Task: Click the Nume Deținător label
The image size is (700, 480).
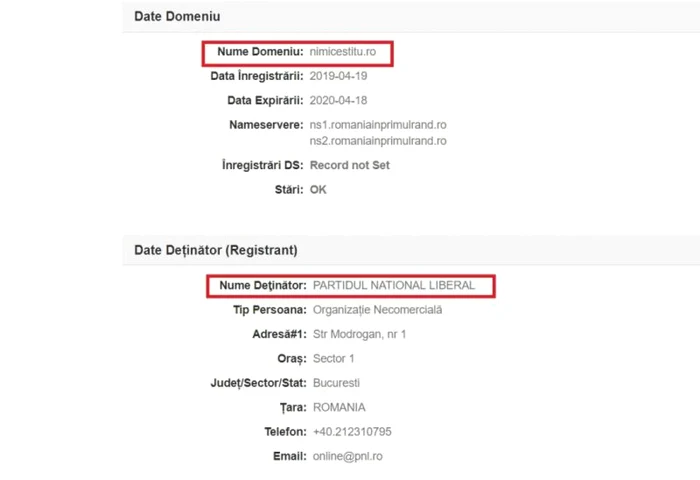Action: [x=263, y=286]
